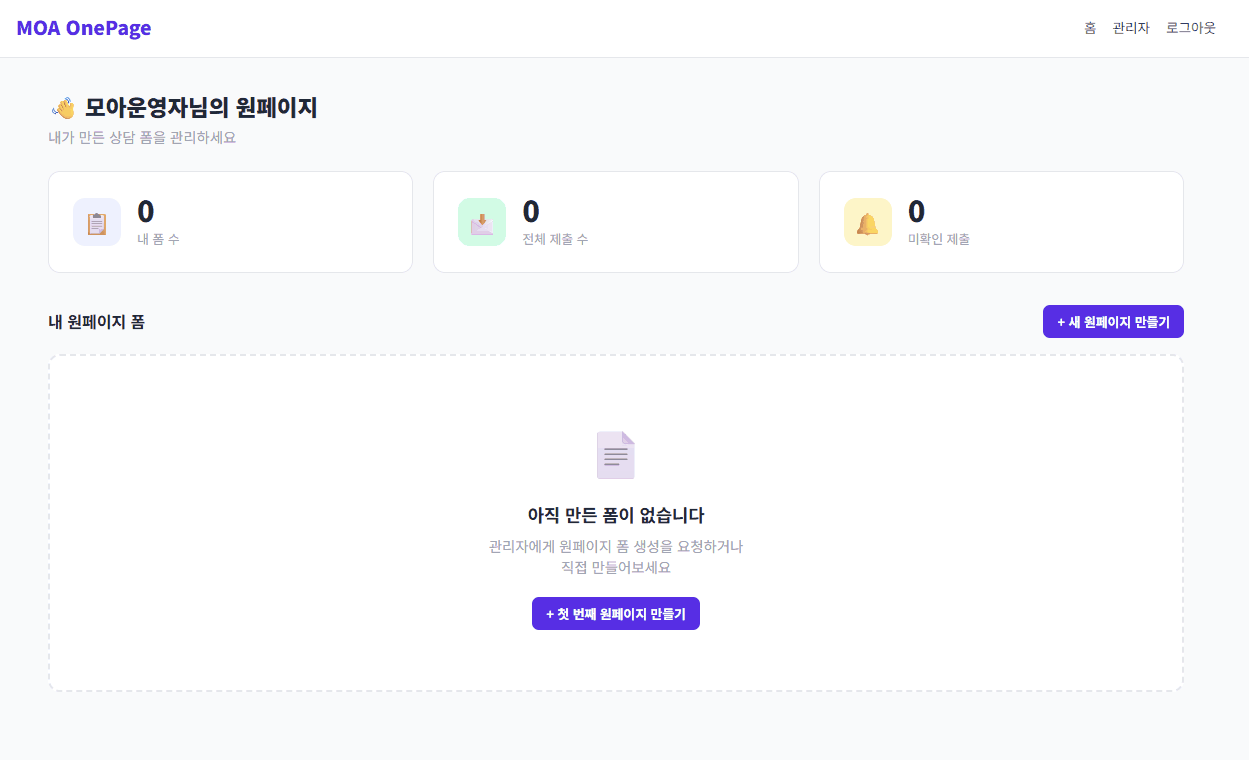Click the 직접 만들어보세요 description text
The image size is (1249, 760).
coord(616,567)
